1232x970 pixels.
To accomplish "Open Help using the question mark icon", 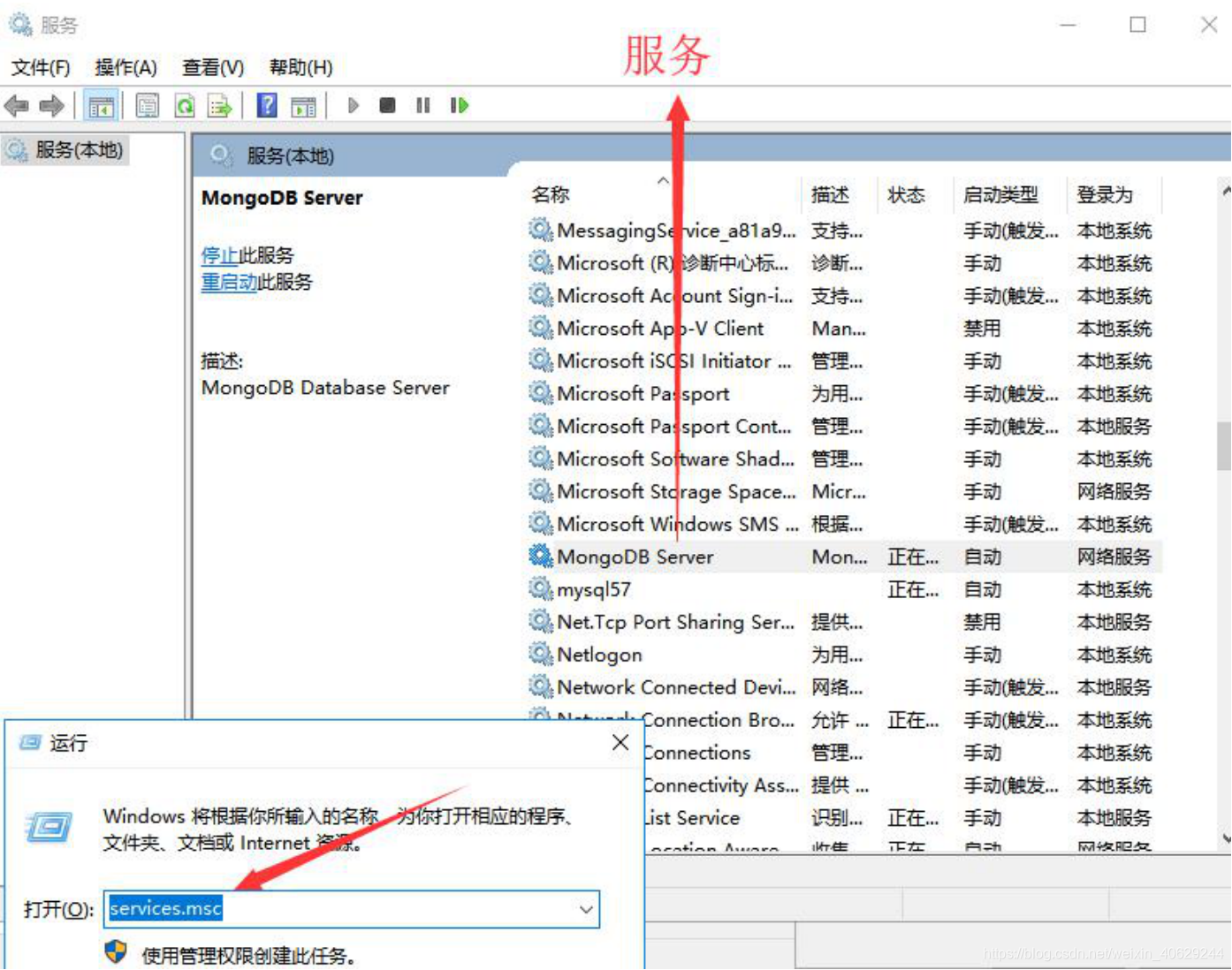I will pyautogui.click(x=265, y=105).
